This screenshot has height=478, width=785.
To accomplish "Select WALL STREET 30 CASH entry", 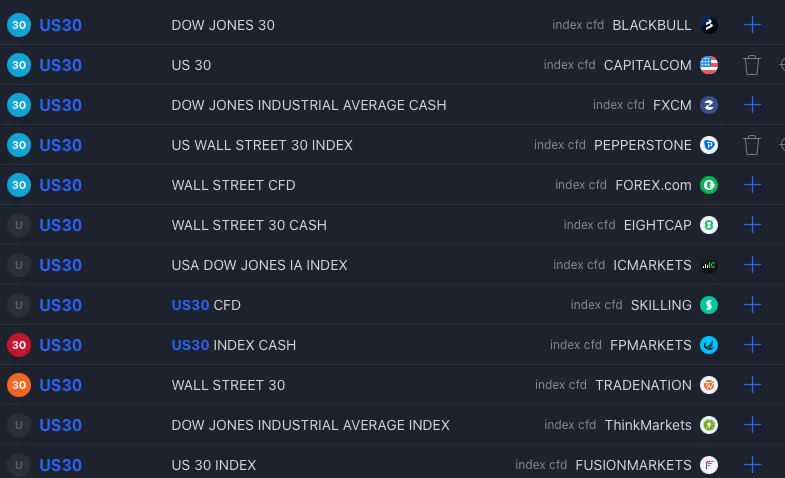I will [249, 225].
